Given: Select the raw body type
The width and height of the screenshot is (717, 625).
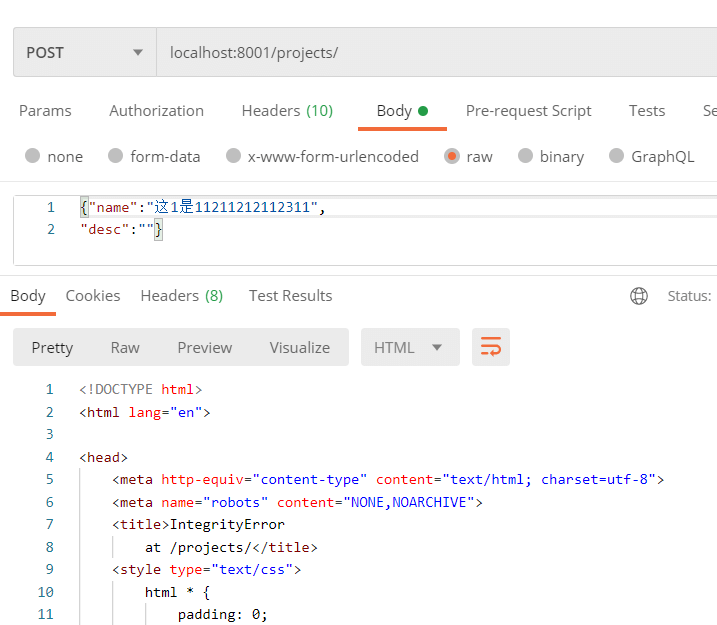Looking at the screenshot, I should click(468, 156).
